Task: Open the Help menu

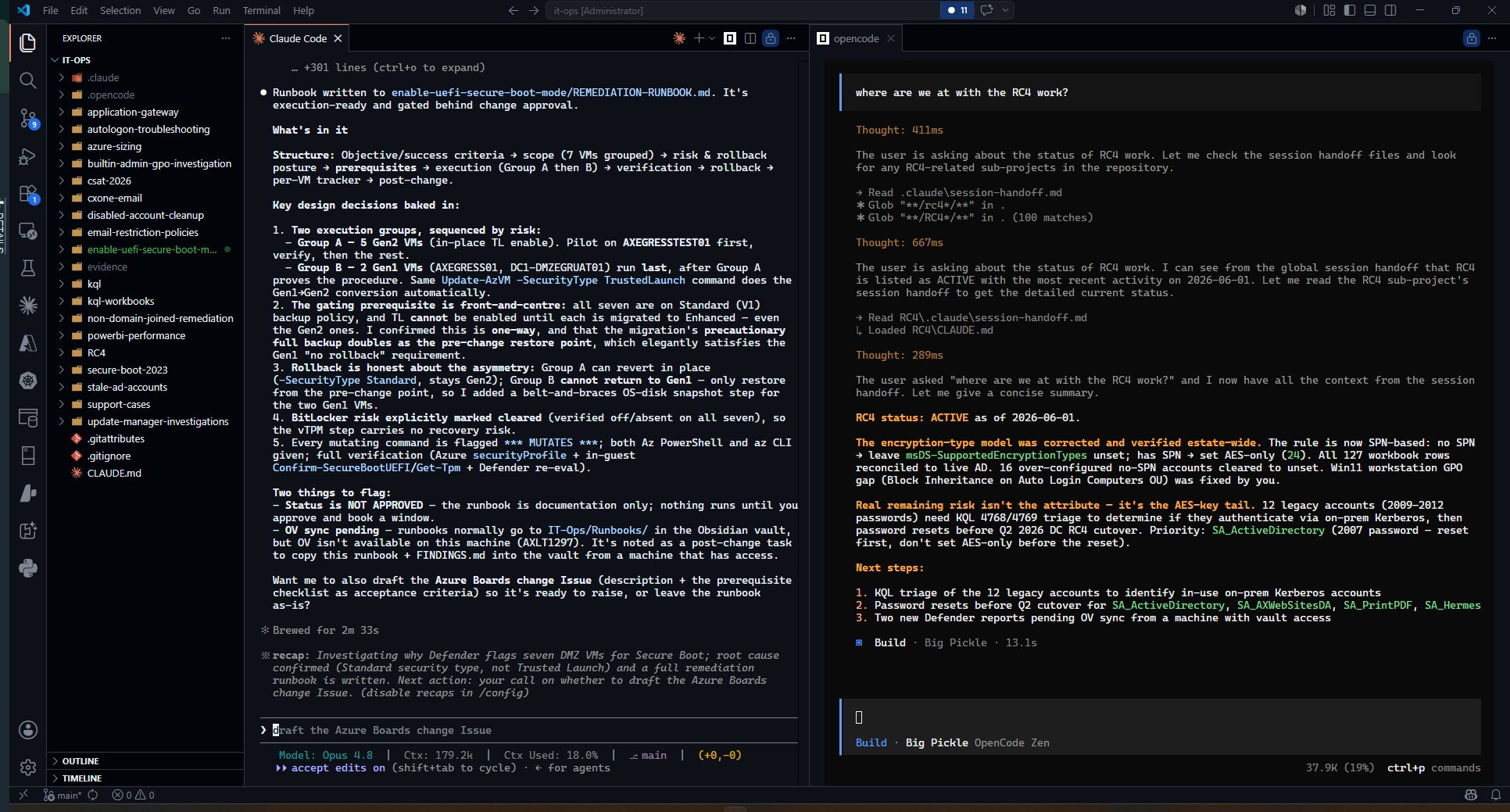Action: coord(303,10)
